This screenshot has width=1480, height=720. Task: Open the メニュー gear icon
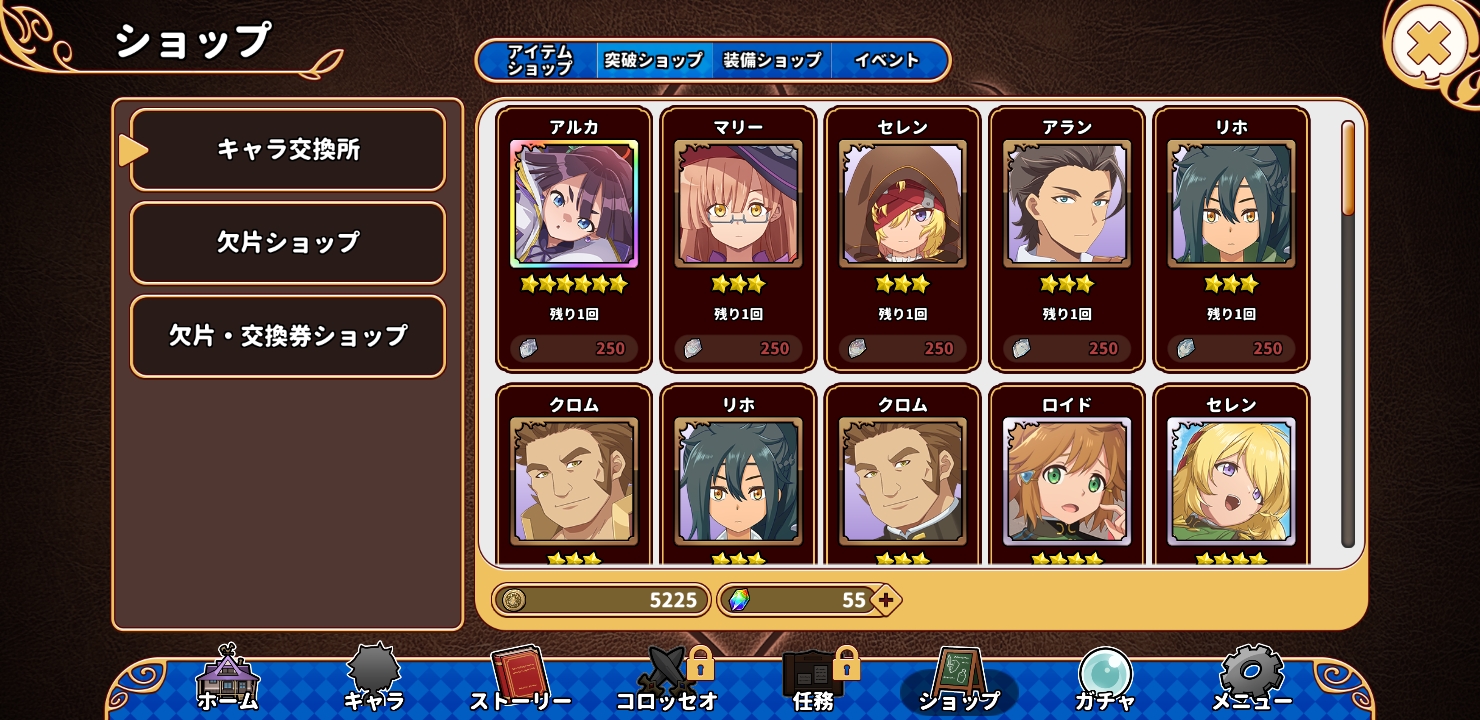(x=1251, y=679)
